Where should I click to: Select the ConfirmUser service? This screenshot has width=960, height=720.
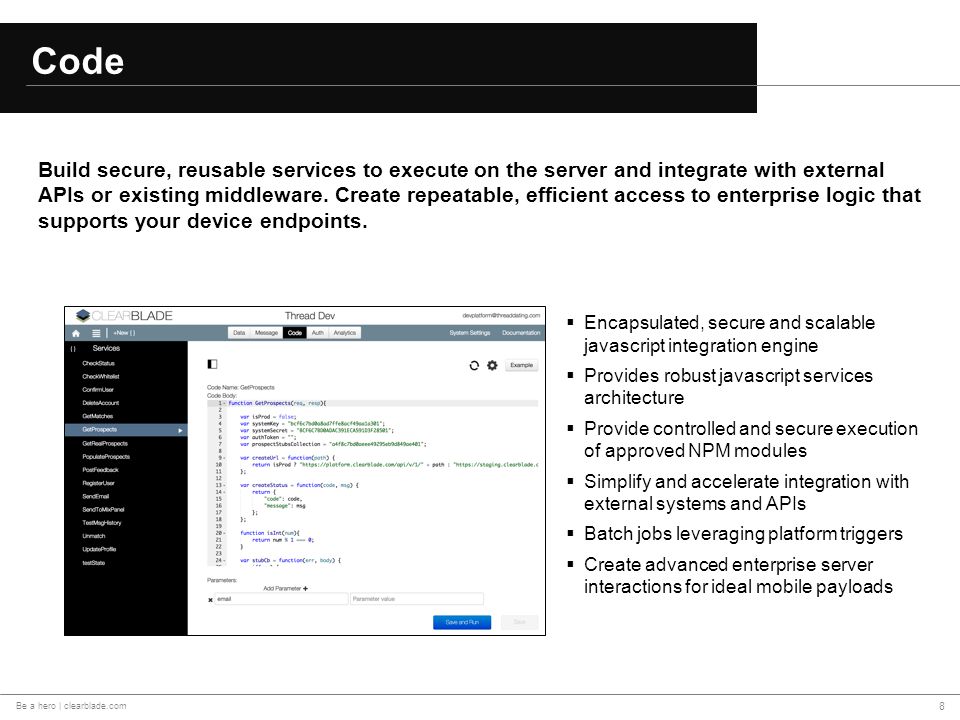point(98,390)
